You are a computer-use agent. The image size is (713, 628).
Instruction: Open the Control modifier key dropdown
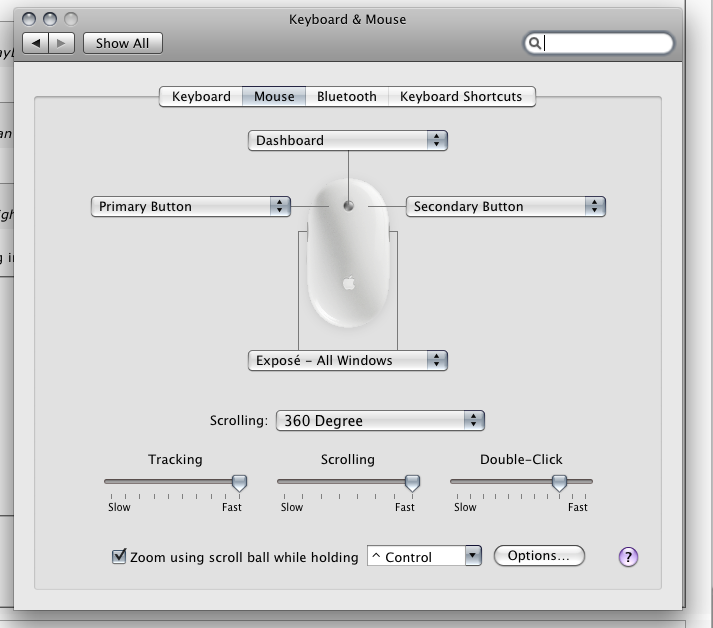pos(424,556)
